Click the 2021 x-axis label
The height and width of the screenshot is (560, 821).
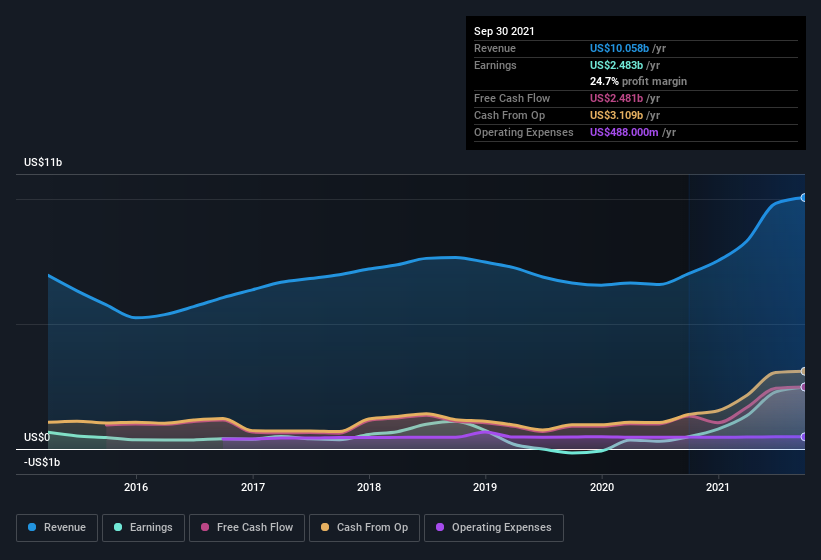[718, 487]
